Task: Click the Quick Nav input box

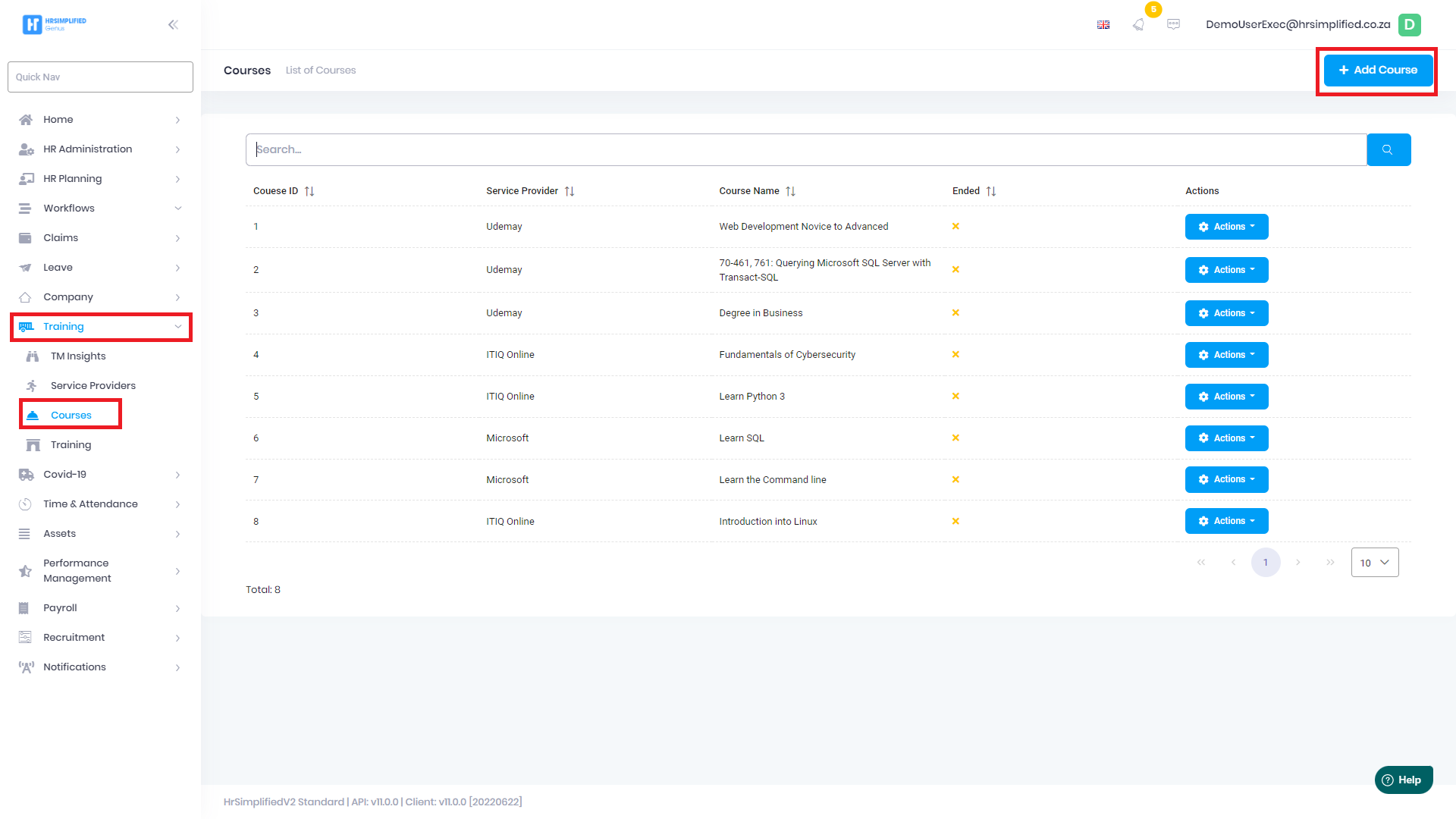Action: [x=100, y=77]
